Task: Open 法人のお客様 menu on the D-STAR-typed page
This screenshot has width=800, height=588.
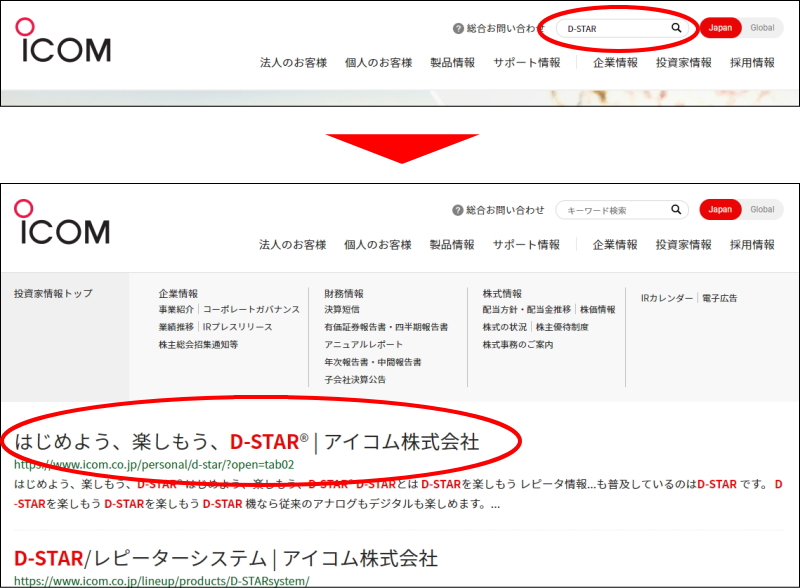Action: (x=293, y=63)
